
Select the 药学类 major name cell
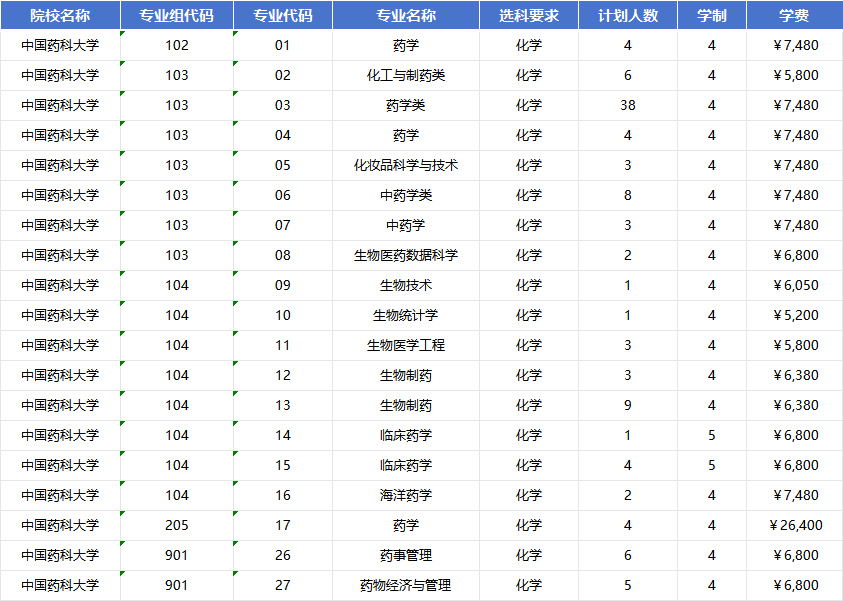pyautogui.click(x=406, y=105)
